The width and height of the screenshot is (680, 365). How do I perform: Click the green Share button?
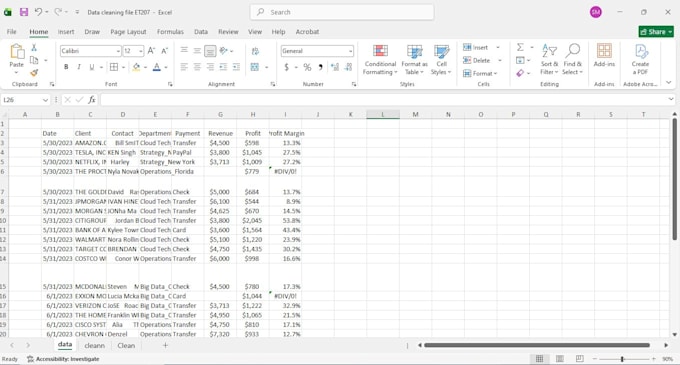[x=656, y=32]
